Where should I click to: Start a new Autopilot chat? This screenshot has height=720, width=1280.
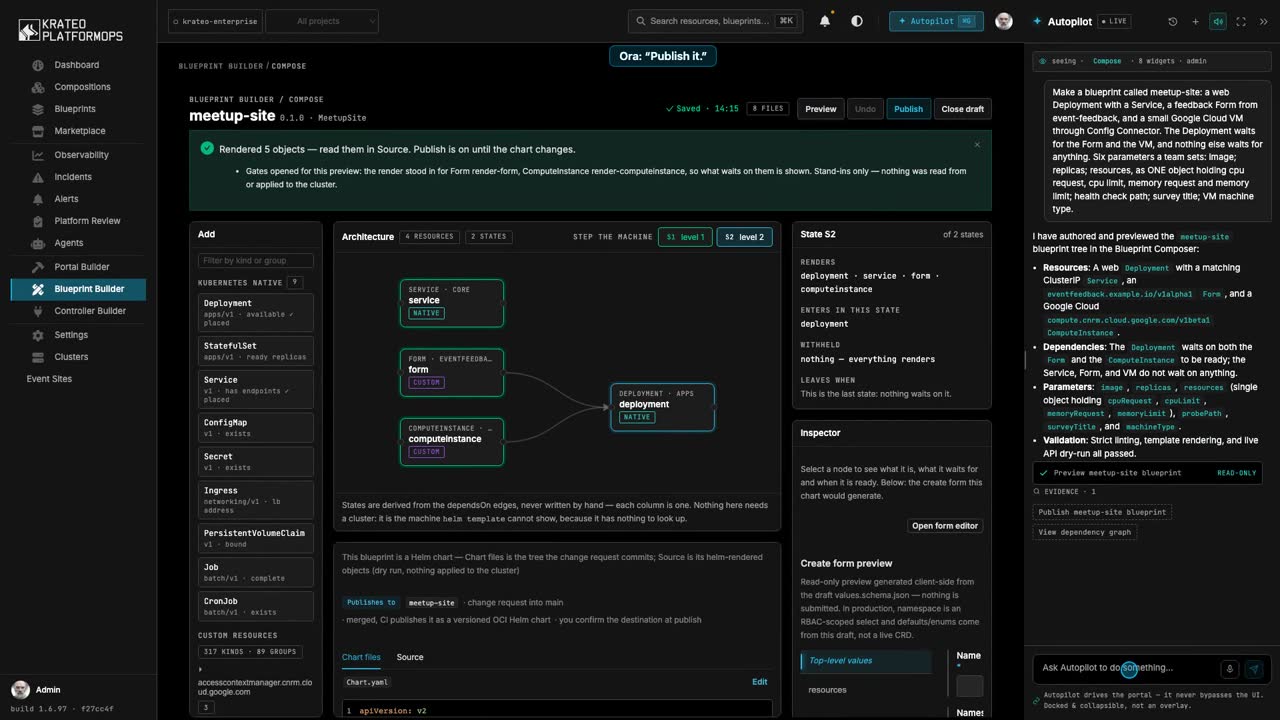[x=1195, y=21]
